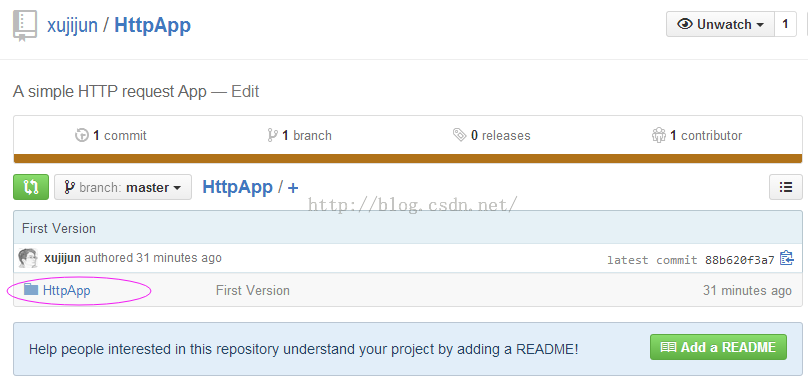Open the list view icon button
808x389 pixels.
(785, 187)
